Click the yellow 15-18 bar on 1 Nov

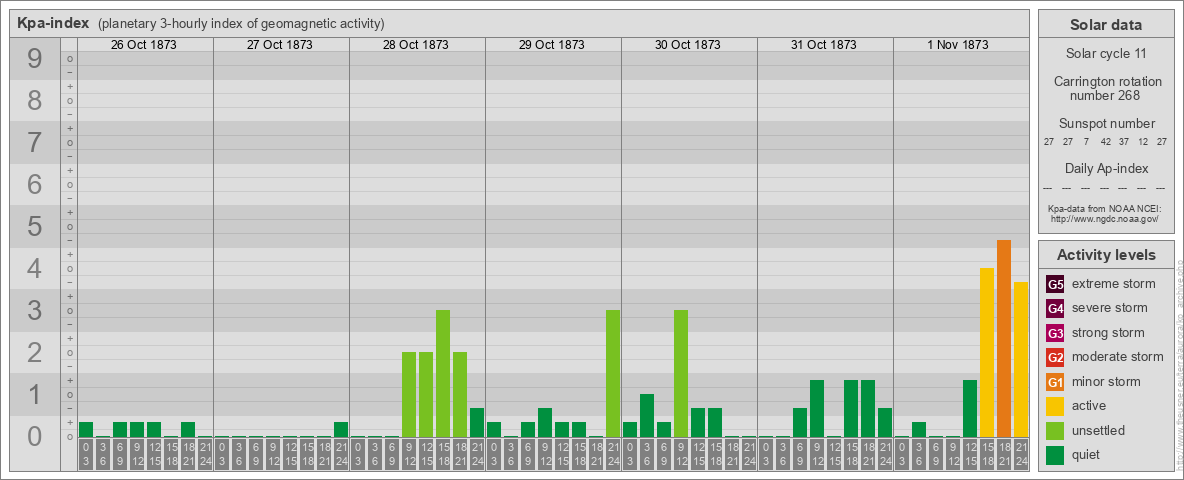click(x=987, y=352)
